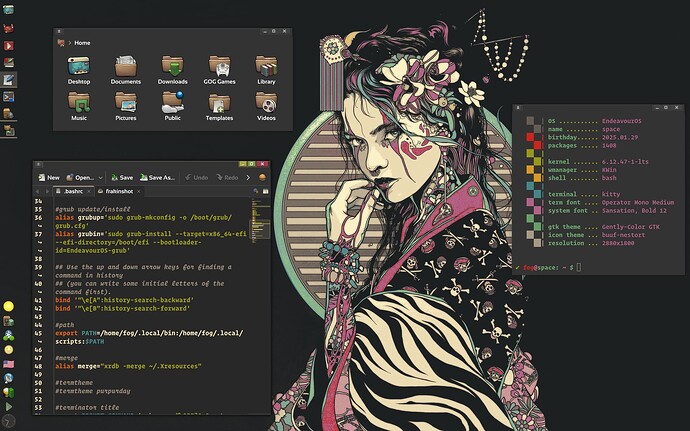Open the package/disk utility panel icon
Image resolution: width=690 pixels, height=431 pixels.
[8, 114]
